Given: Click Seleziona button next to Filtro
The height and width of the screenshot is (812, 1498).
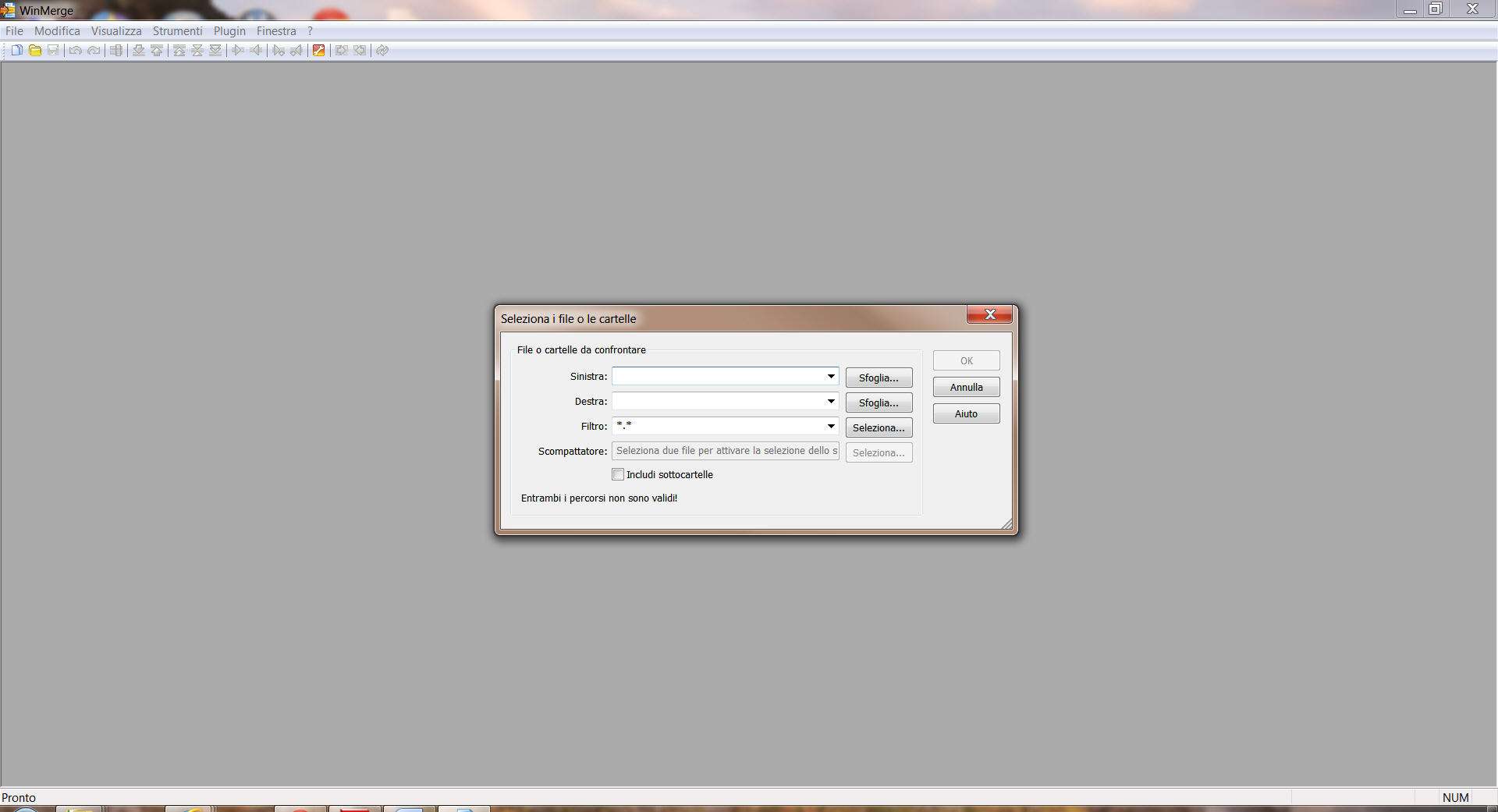Looking at the screenshot, I should coord(879,427).
